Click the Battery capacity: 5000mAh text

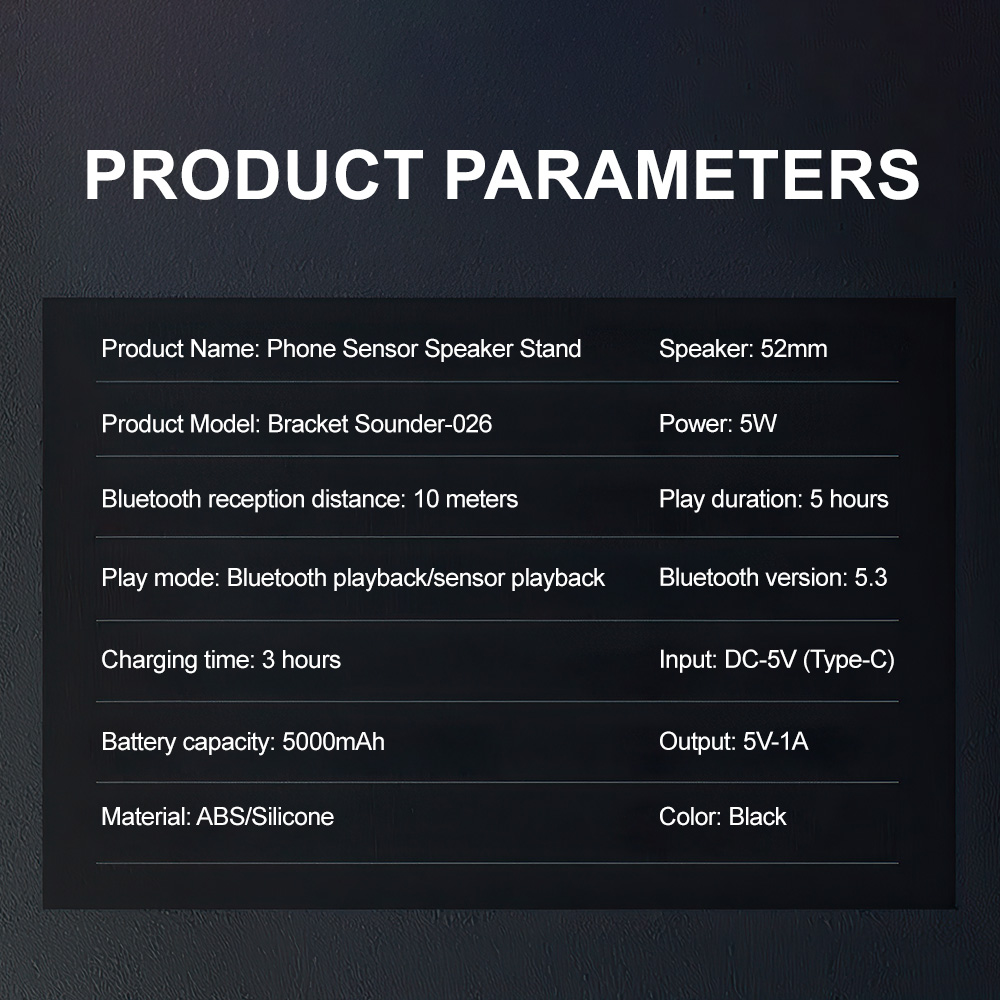(x=243, y=742)
